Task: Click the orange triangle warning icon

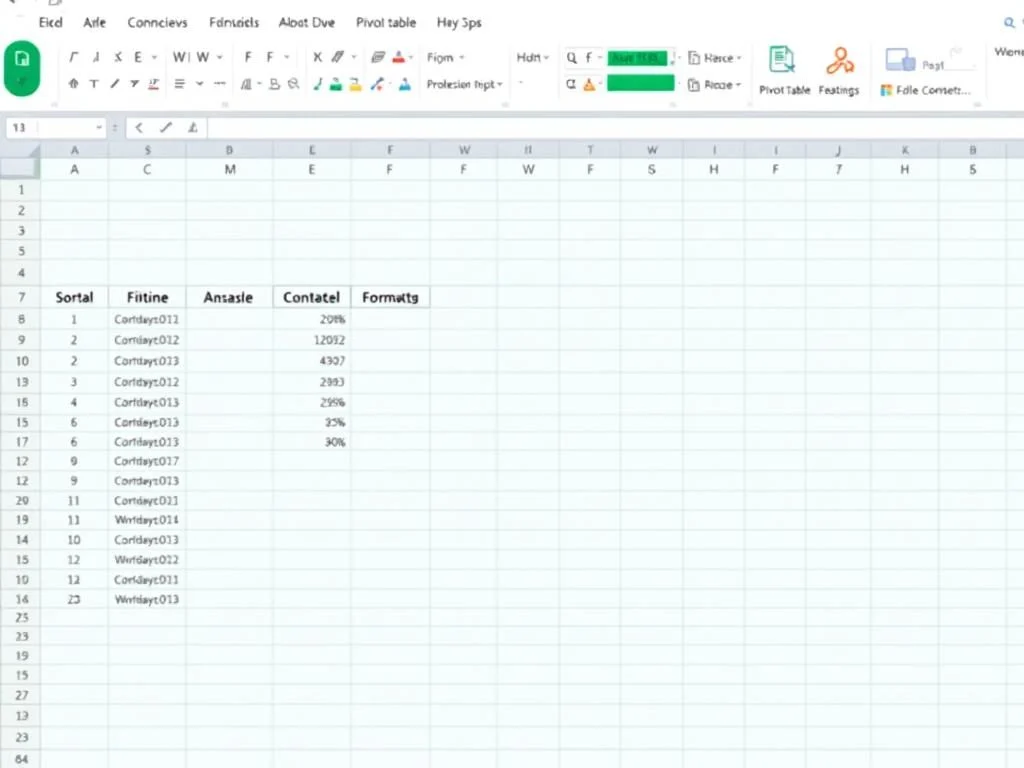Action: 589,84
